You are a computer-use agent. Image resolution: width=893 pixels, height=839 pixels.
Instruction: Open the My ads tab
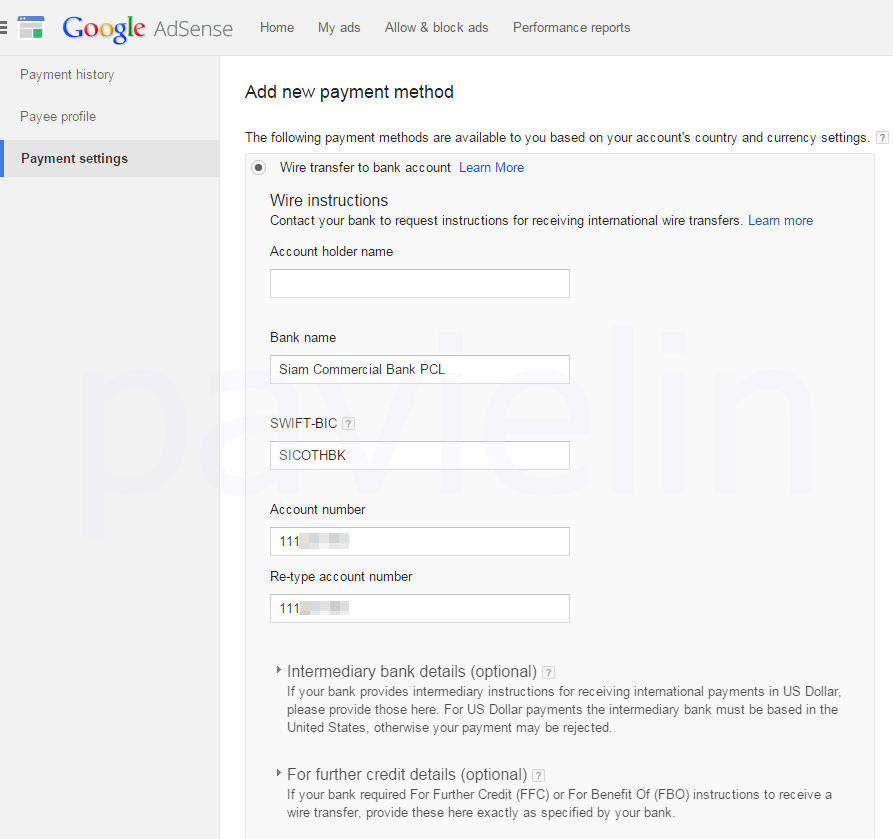coord(339,28)
